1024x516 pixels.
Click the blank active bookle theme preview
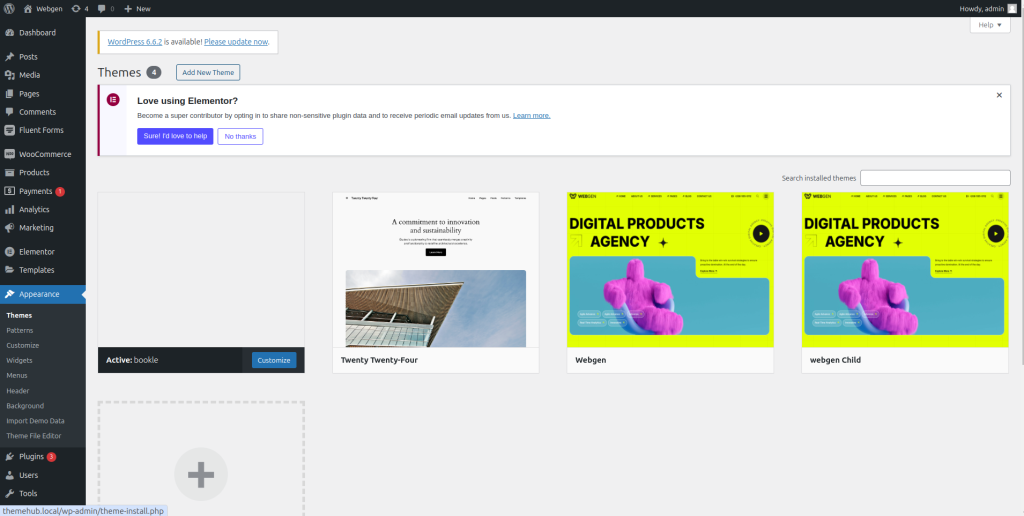click(x=201, y=270)
